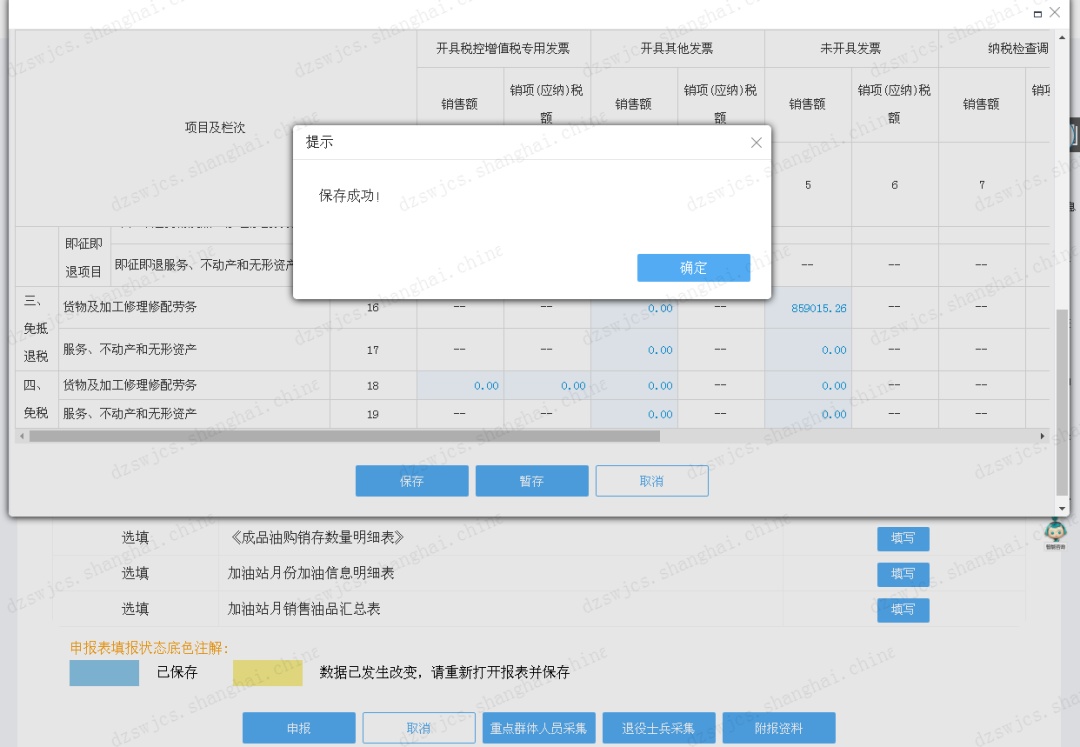
Task: Click the 保存 save button
Action: point(411,480)
